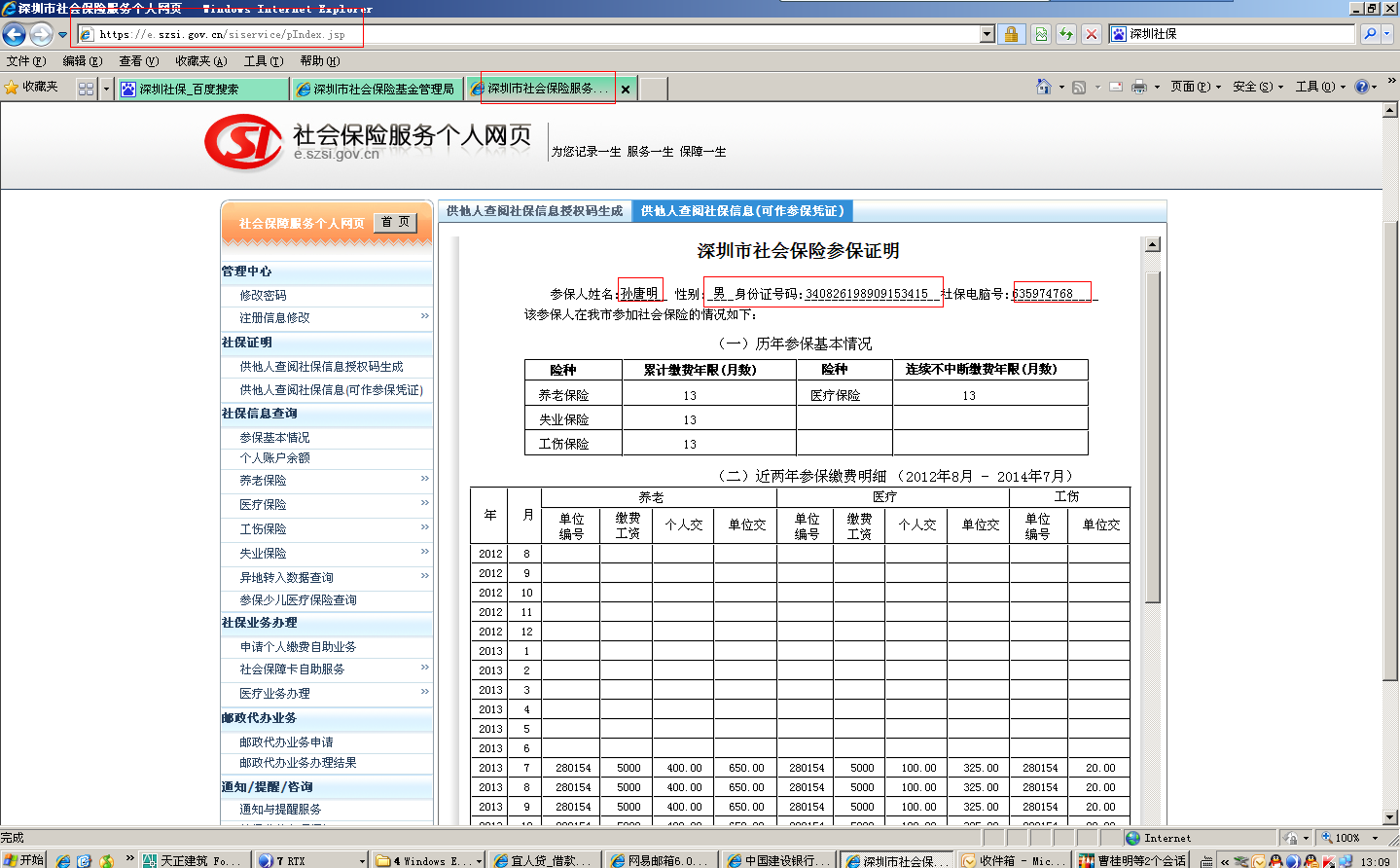1400x868 pixels.
Task: Click the browser Back arrow button
Action: point(14,35)
